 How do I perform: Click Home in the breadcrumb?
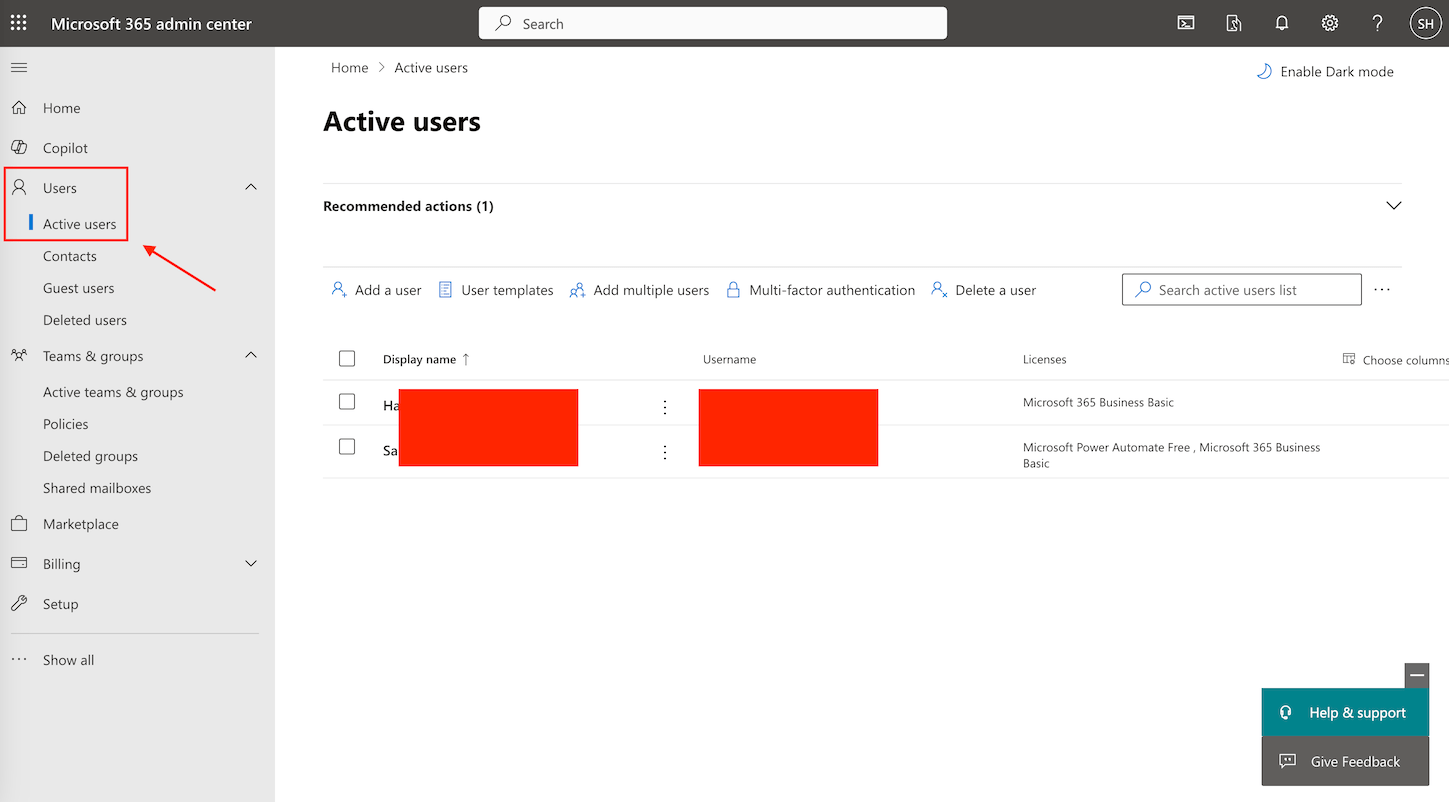(350, 68)
